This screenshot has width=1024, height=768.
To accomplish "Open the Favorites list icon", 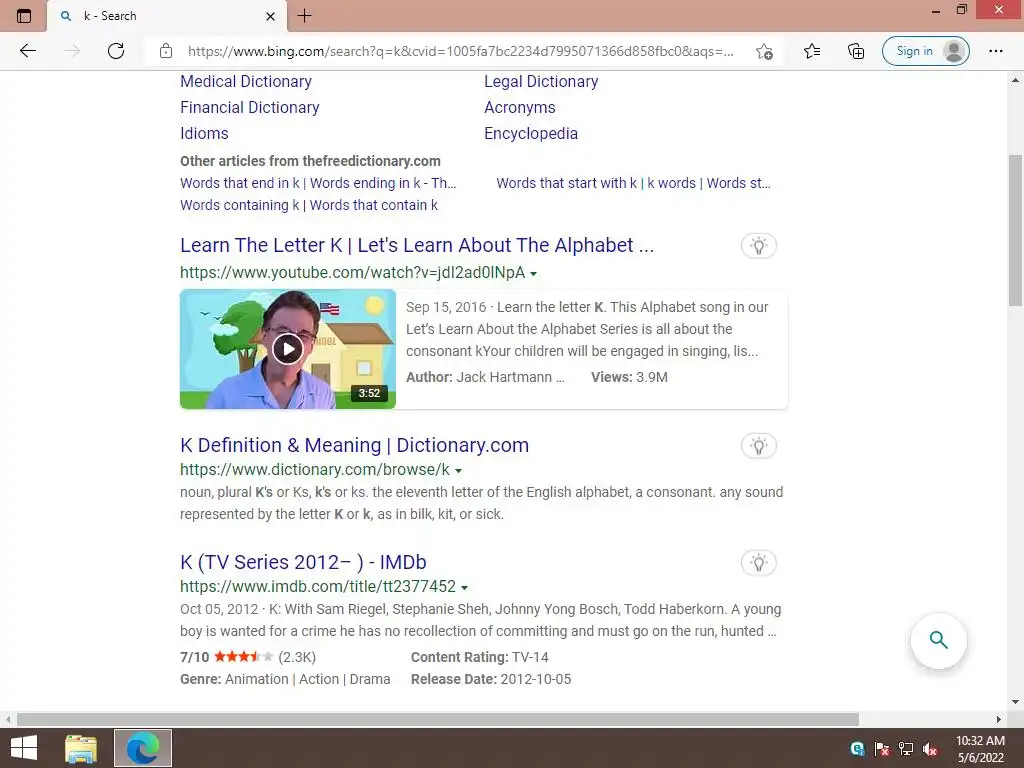I will click(x=812, y=51).
